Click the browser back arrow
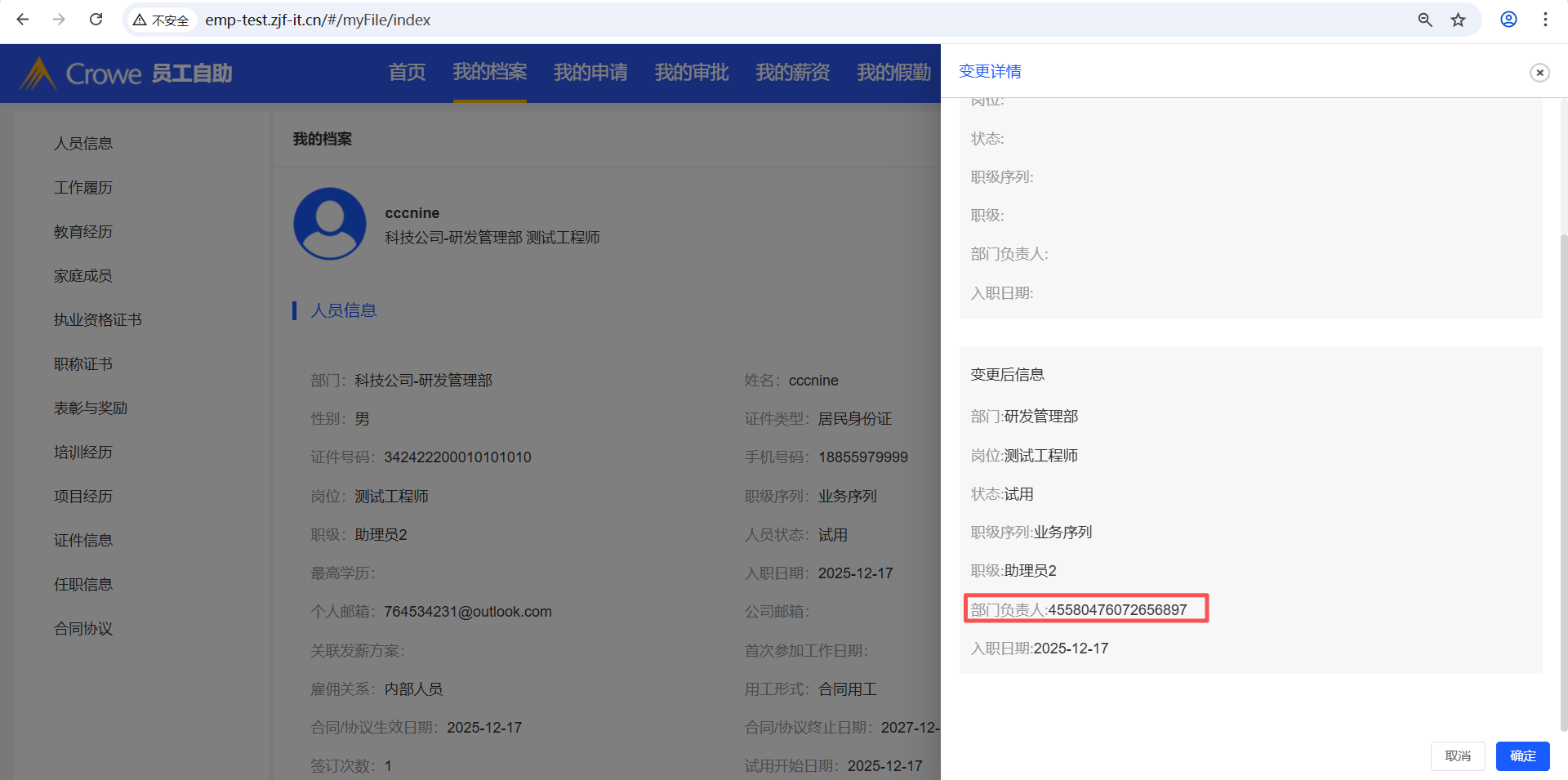Image resolution: width=1568 pixels, height=780 pixels. tap(23, 20)
